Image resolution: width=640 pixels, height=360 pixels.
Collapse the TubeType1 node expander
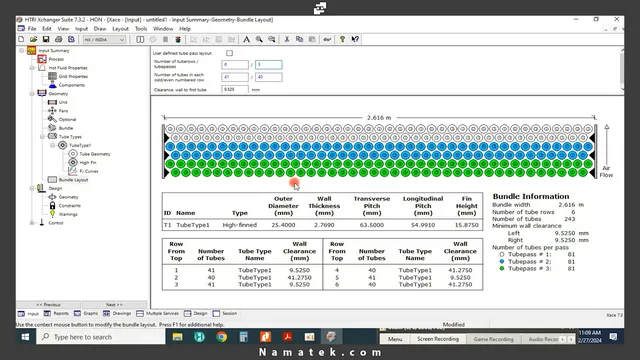click(x=52, y=145)
